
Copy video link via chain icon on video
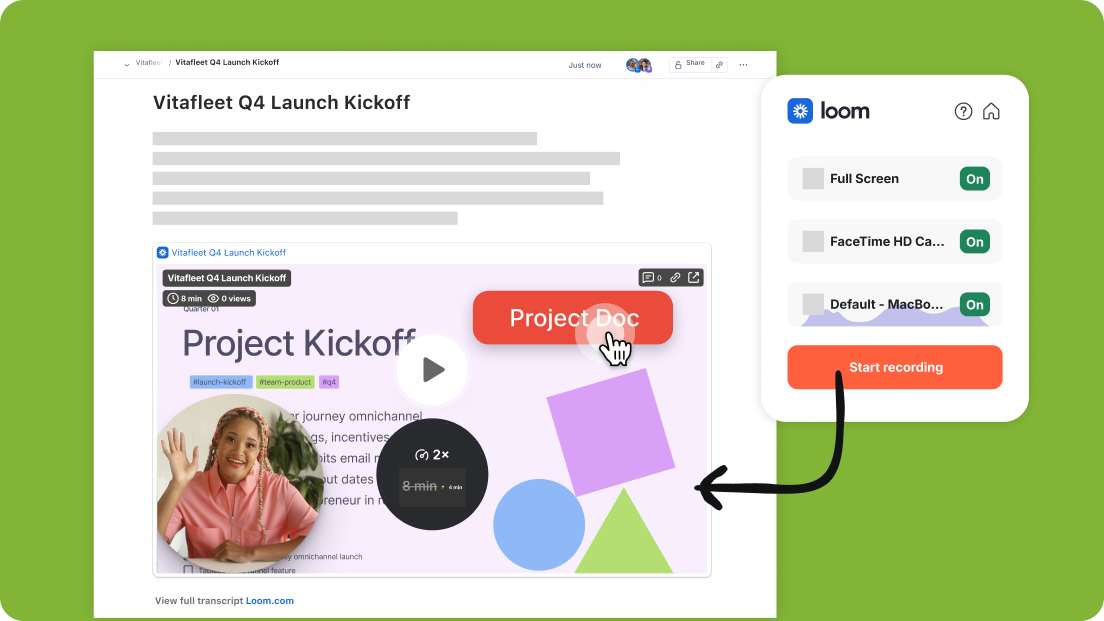676,278
